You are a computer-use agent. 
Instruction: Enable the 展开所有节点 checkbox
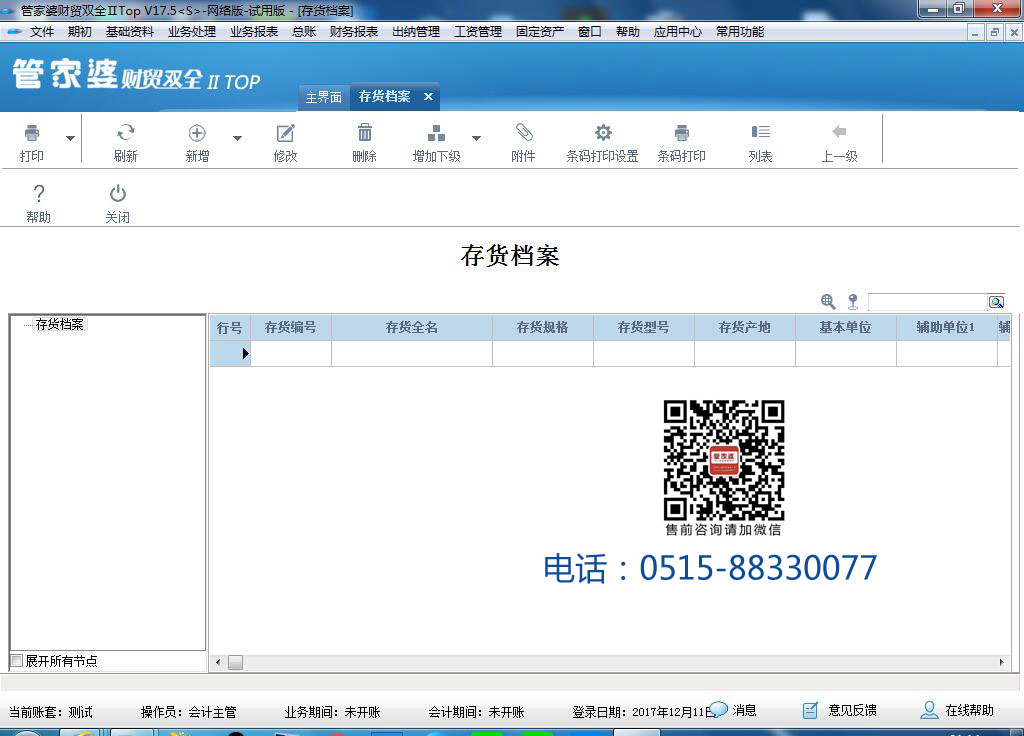tap(17, 660)
